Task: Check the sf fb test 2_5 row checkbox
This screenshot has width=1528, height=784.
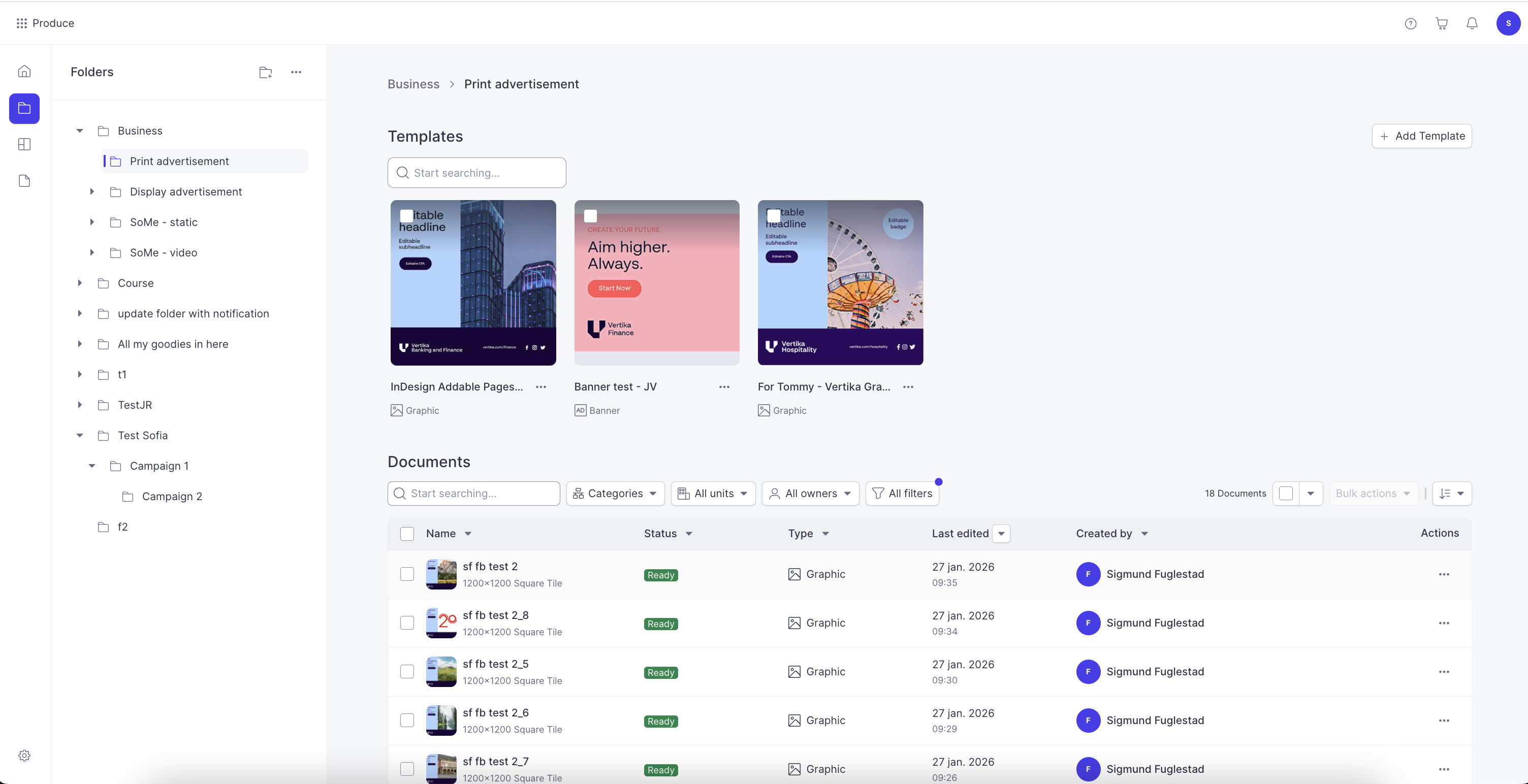Action: pyautogui.click(x=407, y=672)
